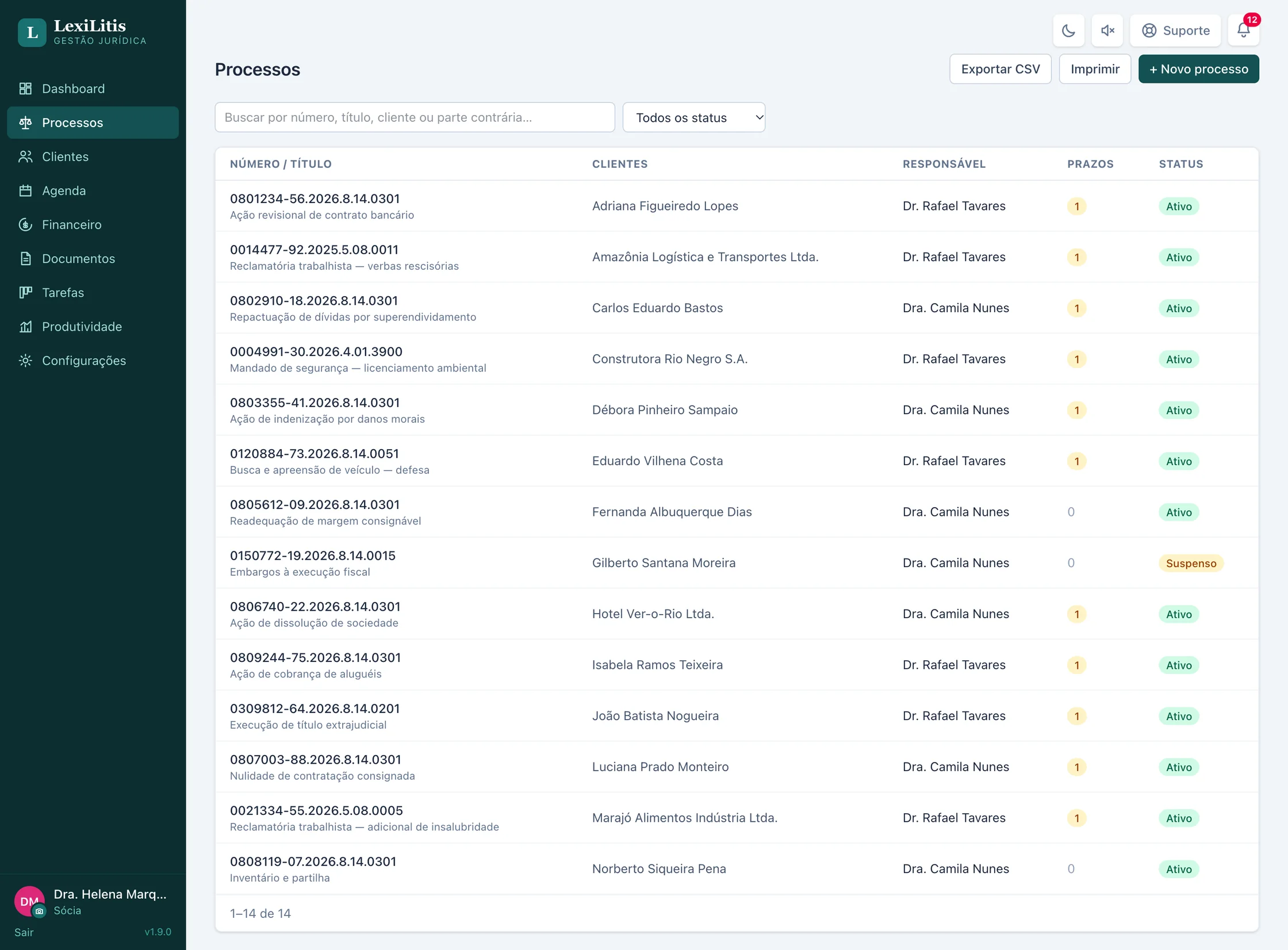
Task: Click responsável in Isabela Ramos Teixeira row
Action: (954, 665)
